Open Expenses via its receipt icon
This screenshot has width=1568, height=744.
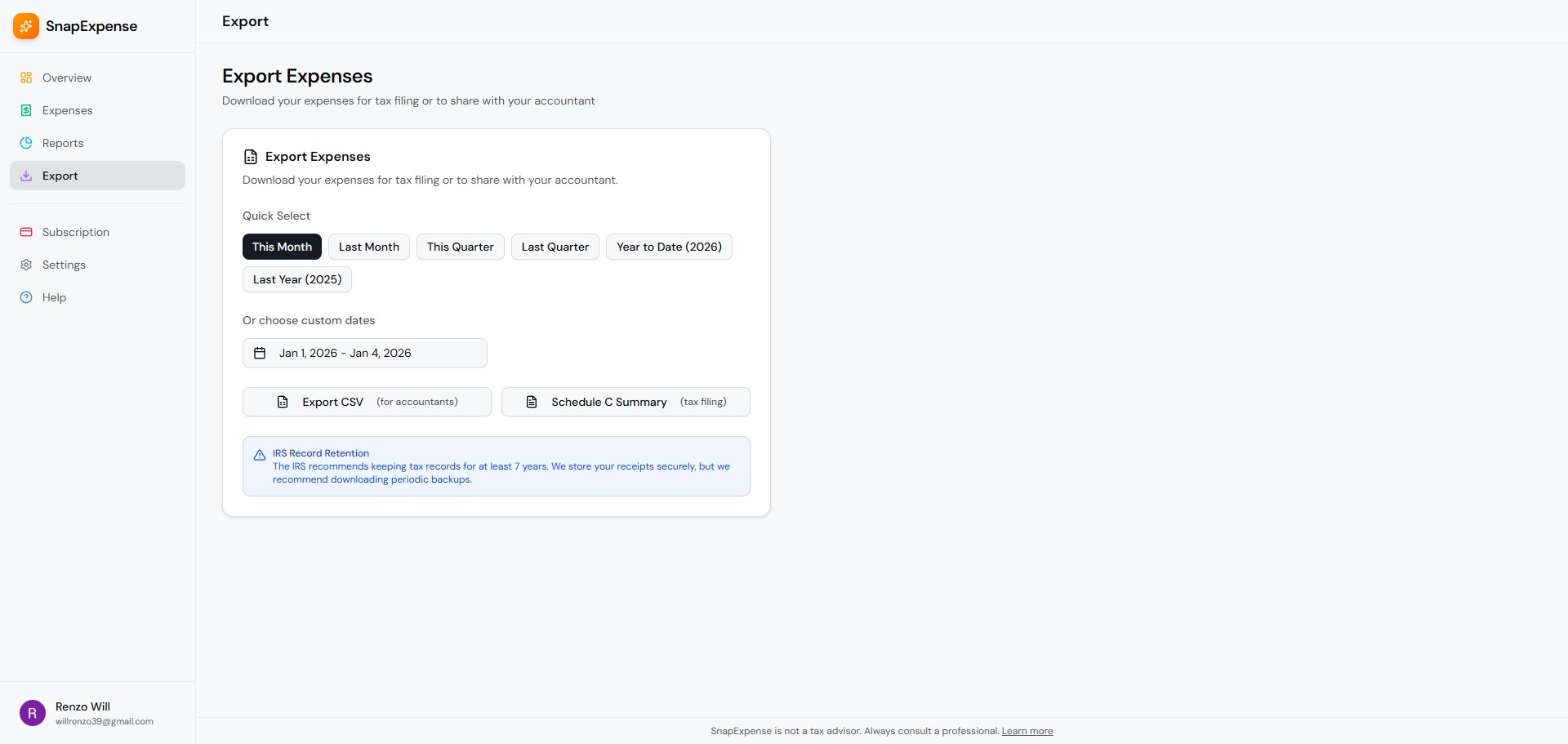tap(25, 110)
